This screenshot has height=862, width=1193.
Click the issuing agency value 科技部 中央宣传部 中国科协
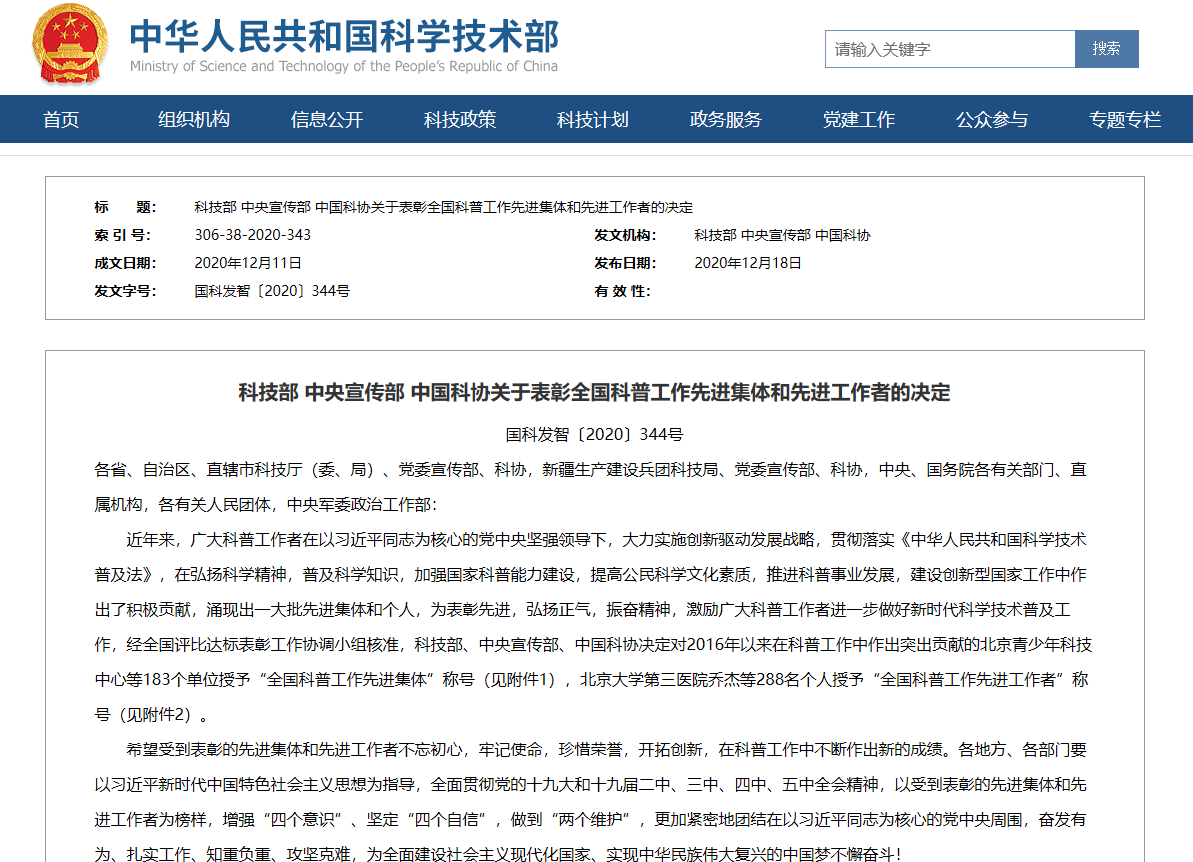[x=782, y=235]
